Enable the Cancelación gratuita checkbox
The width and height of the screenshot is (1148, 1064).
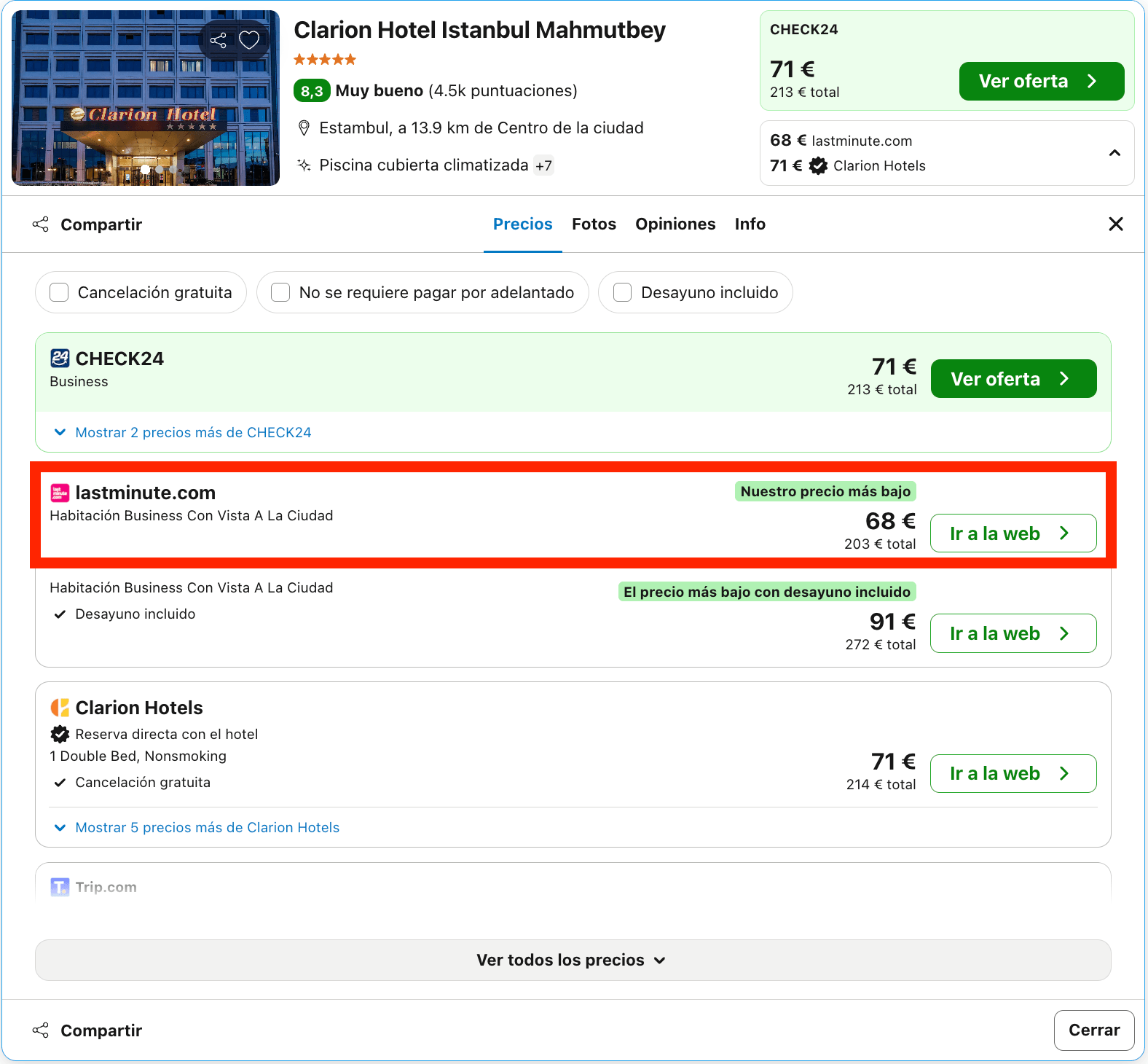coord(59,292)
